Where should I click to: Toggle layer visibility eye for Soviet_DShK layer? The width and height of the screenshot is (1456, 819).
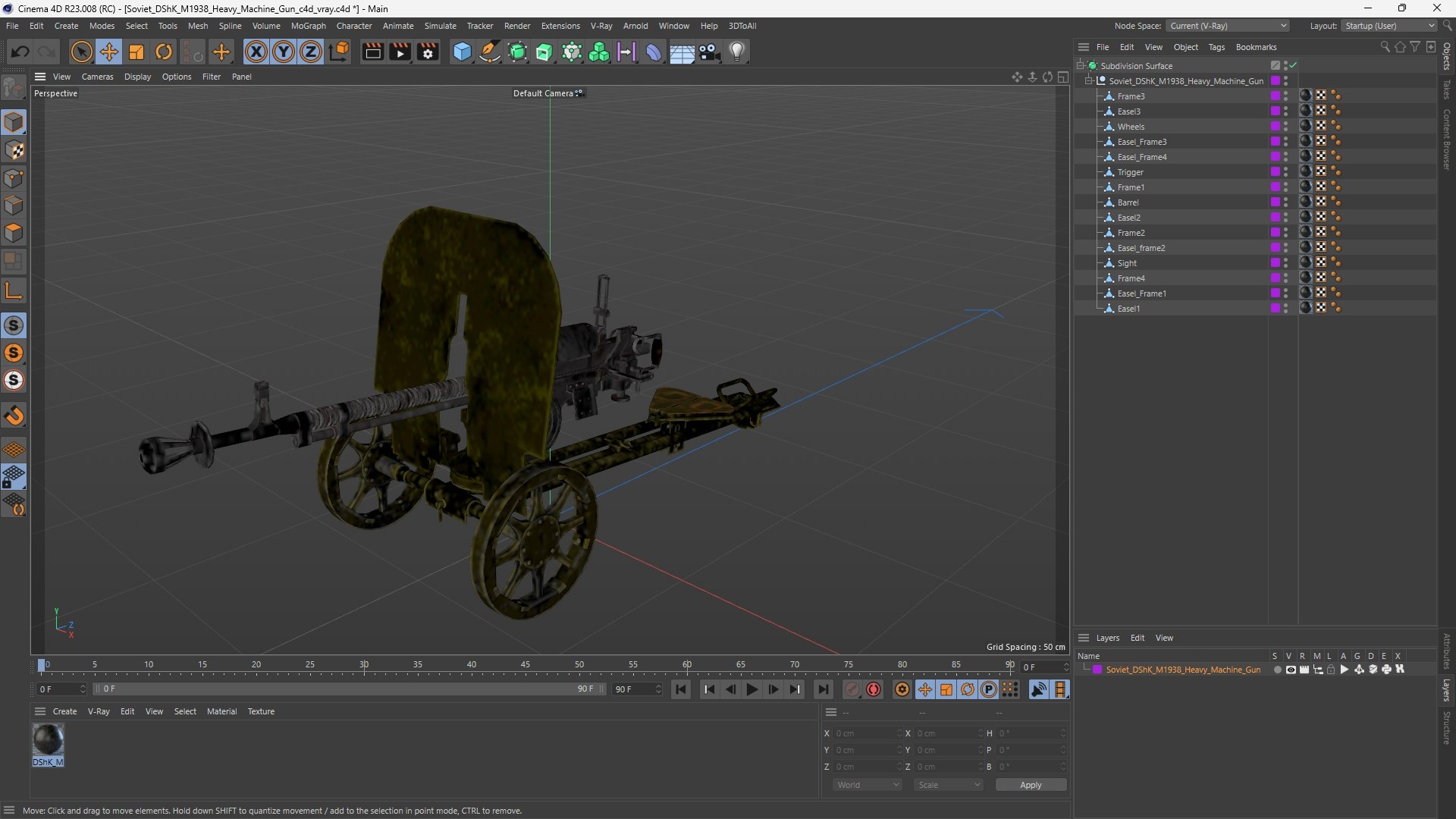pyautogui.click(x=1291, y=670)
